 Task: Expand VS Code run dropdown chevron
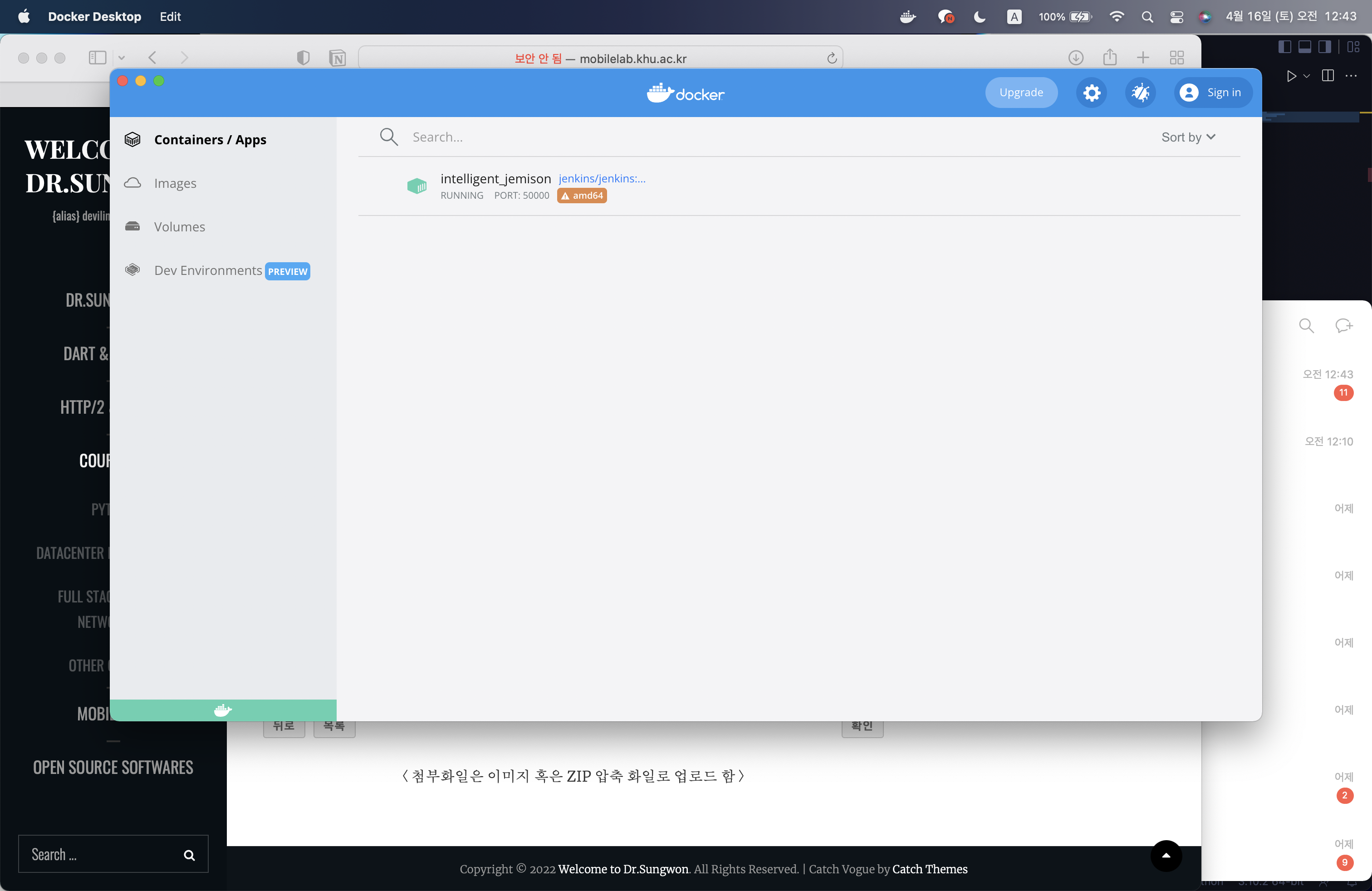coord(1307,76)
